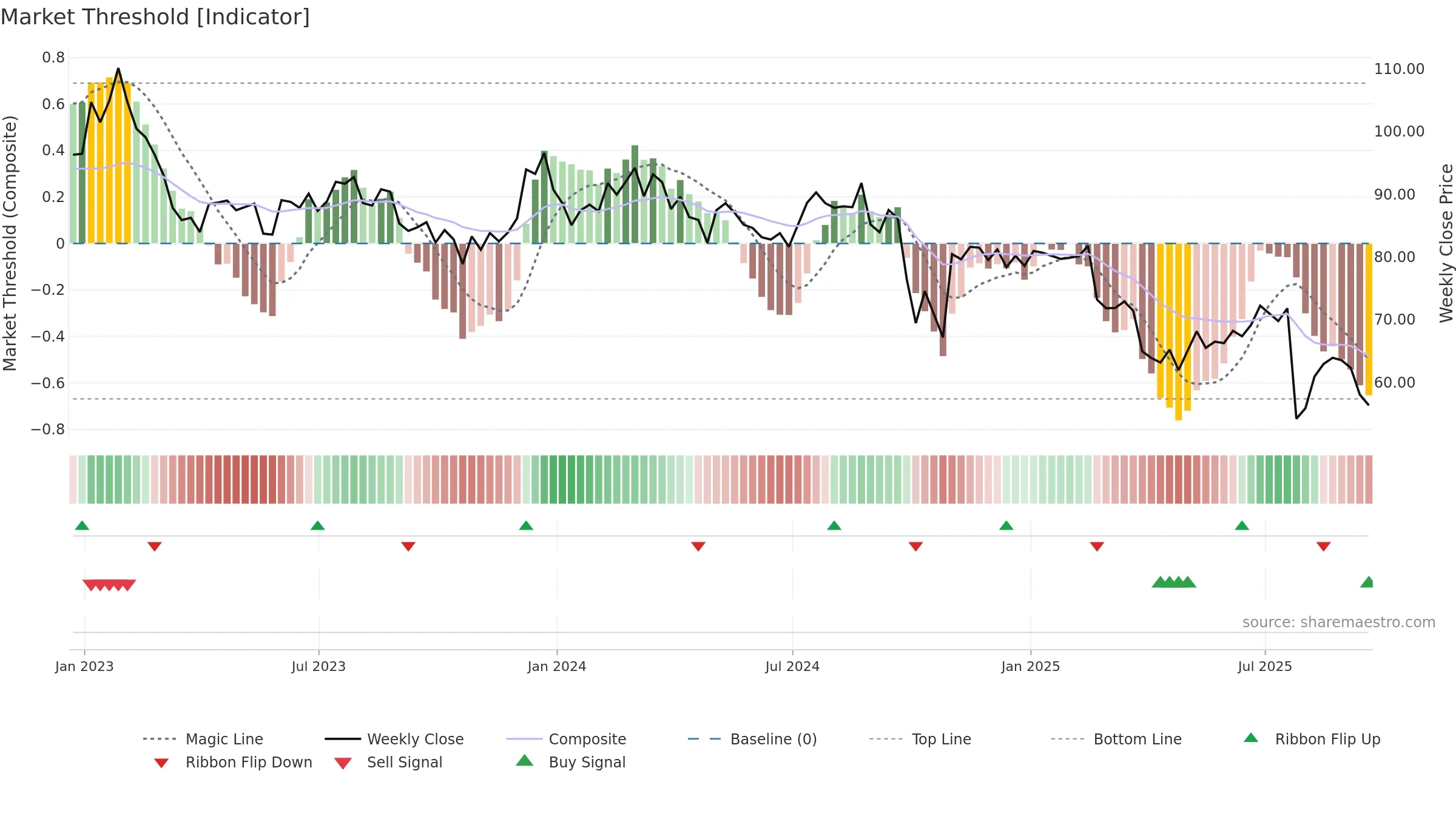
Task: Click the Jan 2023 x-axis label
Action: [x=84, y=666]
